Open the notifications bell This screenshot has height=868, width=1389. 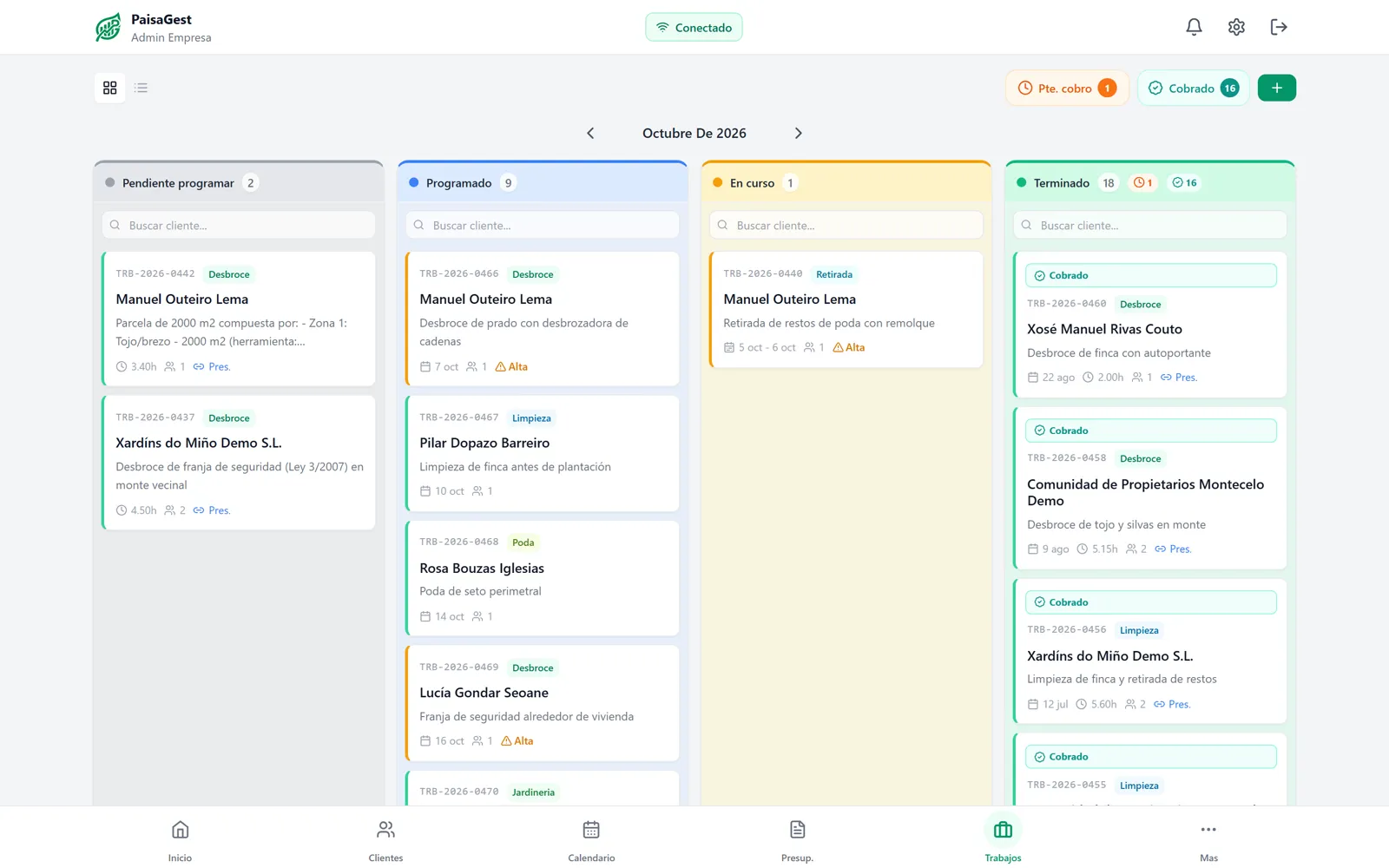click(x=1194, y=27)
